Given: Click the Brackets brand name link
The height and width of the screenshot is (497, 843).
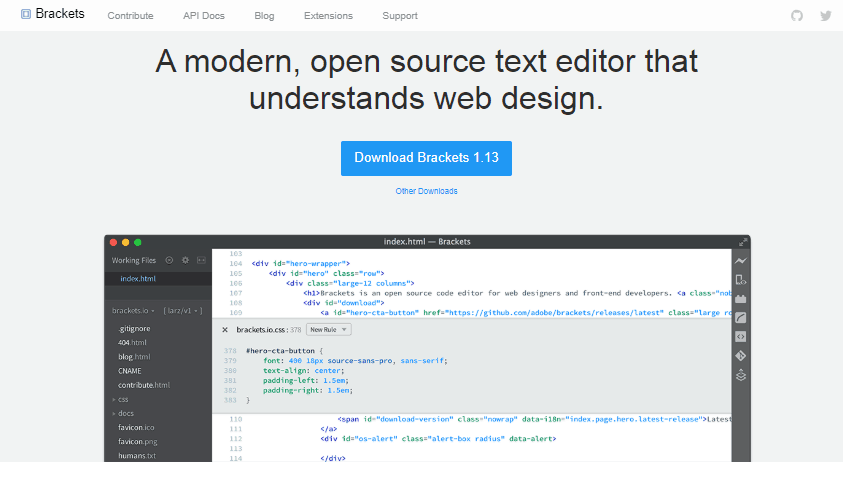Looking at the screenshot, I should pos(60,13).
